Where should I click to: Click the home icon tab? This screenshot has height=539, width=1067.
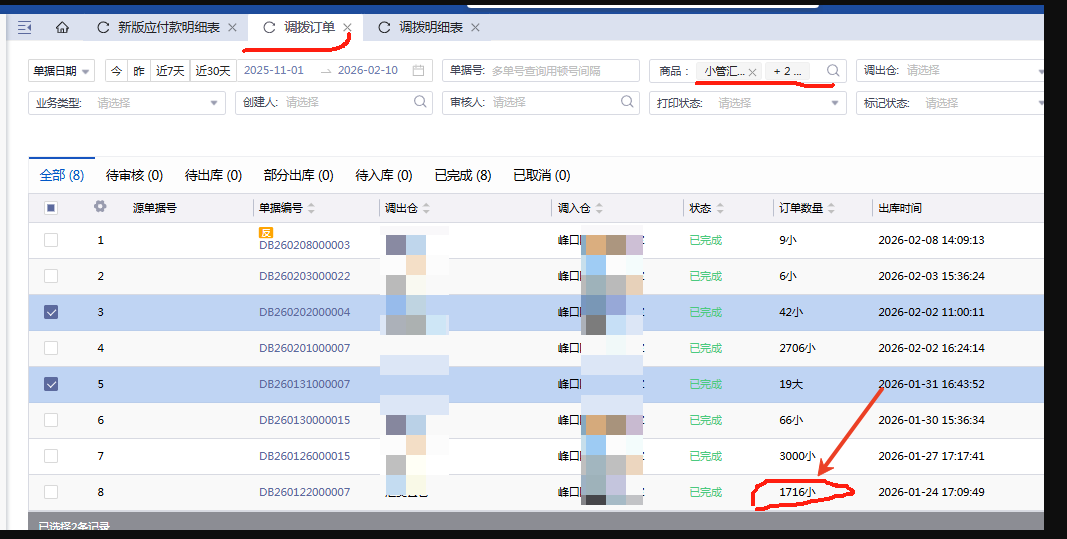click(x=63, y=28)
